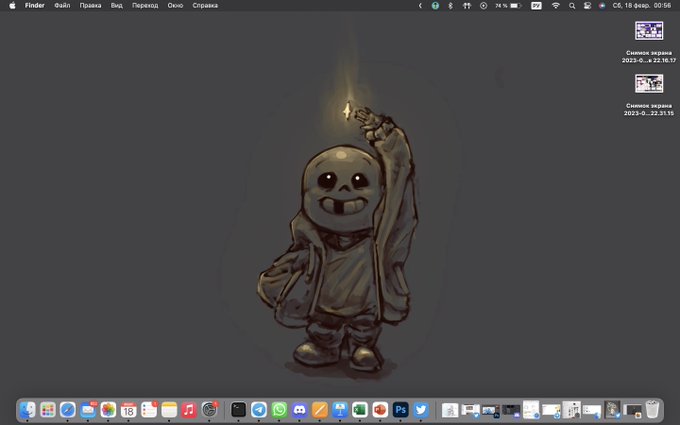Open Control Center from menu bar

pos(587,6)
